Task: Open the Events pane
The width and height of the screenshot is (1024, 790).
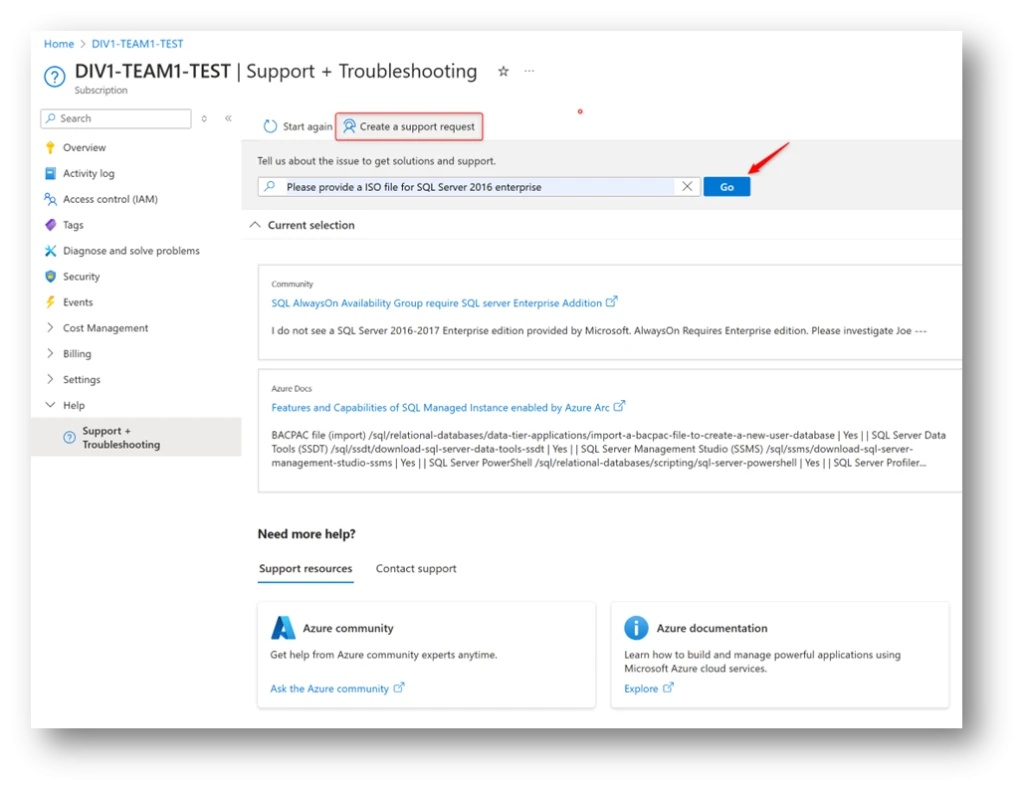Action: pos(78,302)
